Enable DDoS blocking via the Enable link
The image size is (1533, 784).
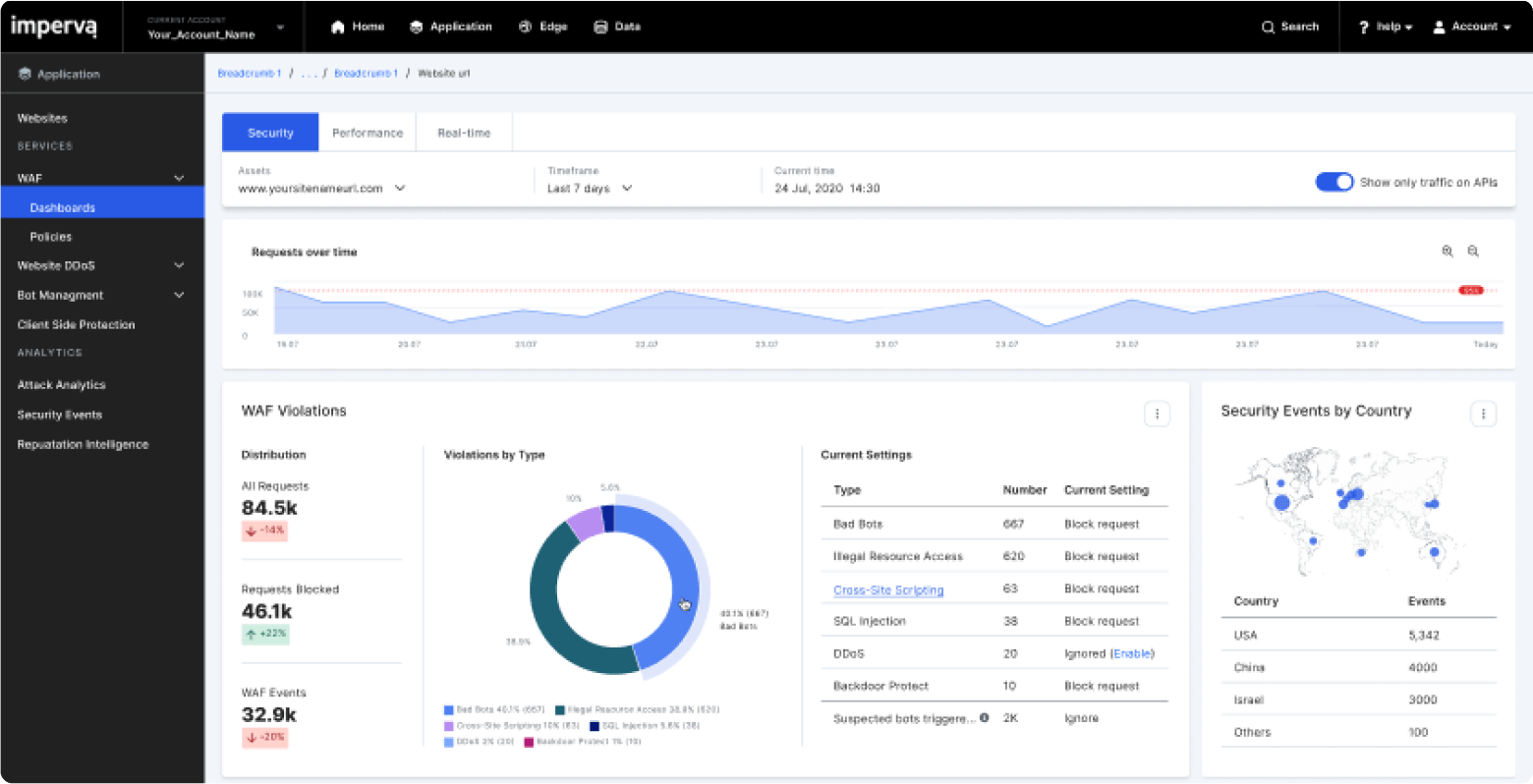1131,653
